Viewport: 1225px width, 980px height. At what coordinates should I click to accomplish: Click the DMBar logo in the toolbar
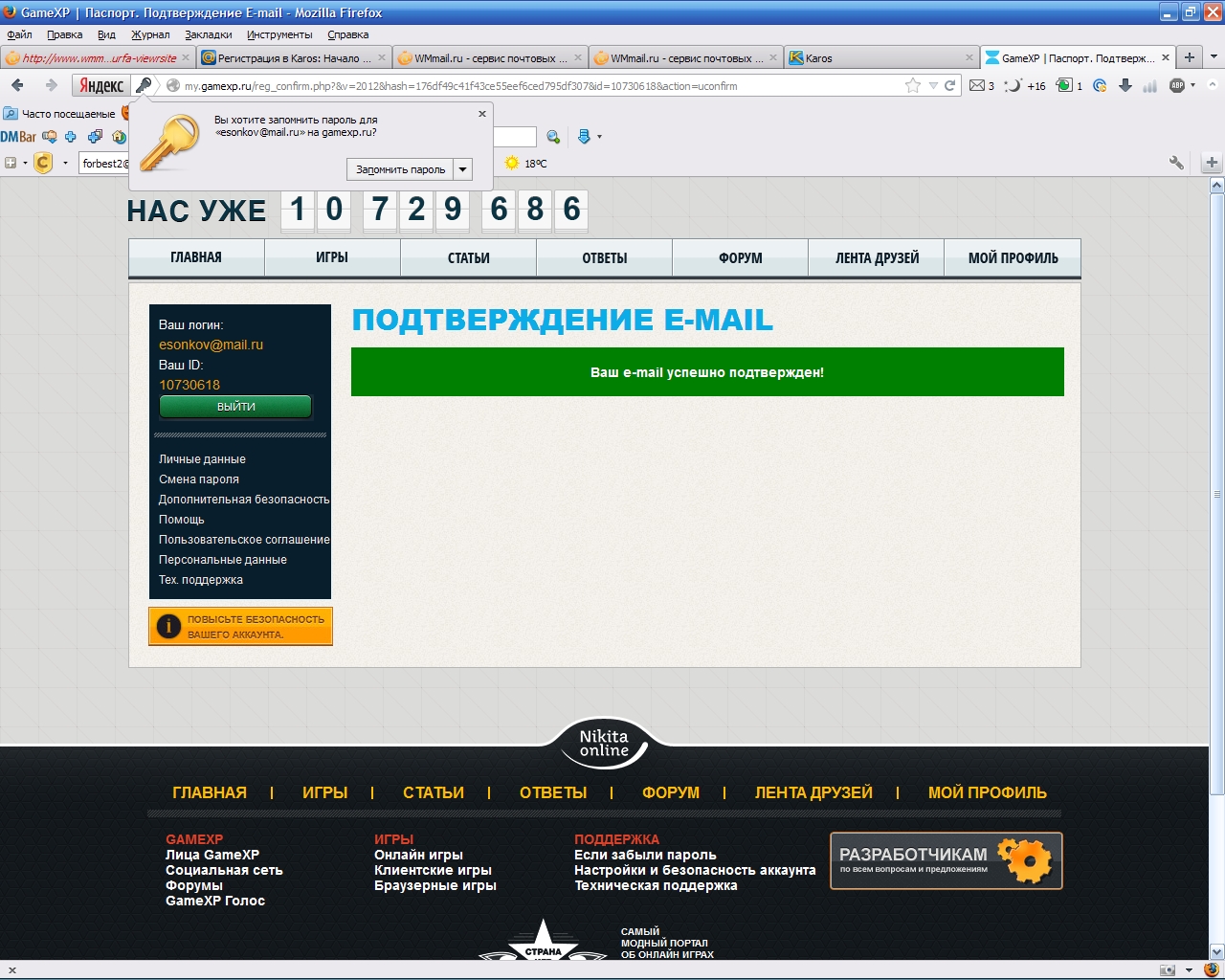[18, 136]
